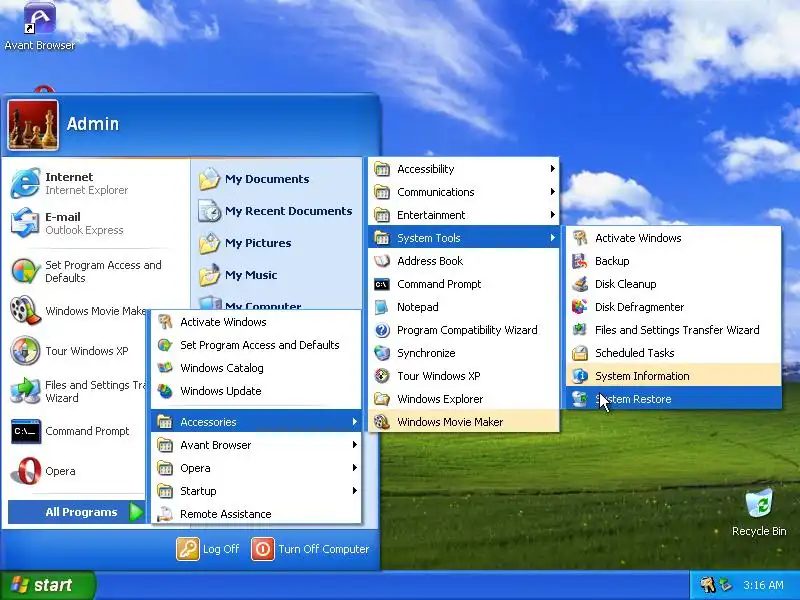Open Notepad from Accessories
The height and width of the screenshot is (600, 800).
(464, 307)
